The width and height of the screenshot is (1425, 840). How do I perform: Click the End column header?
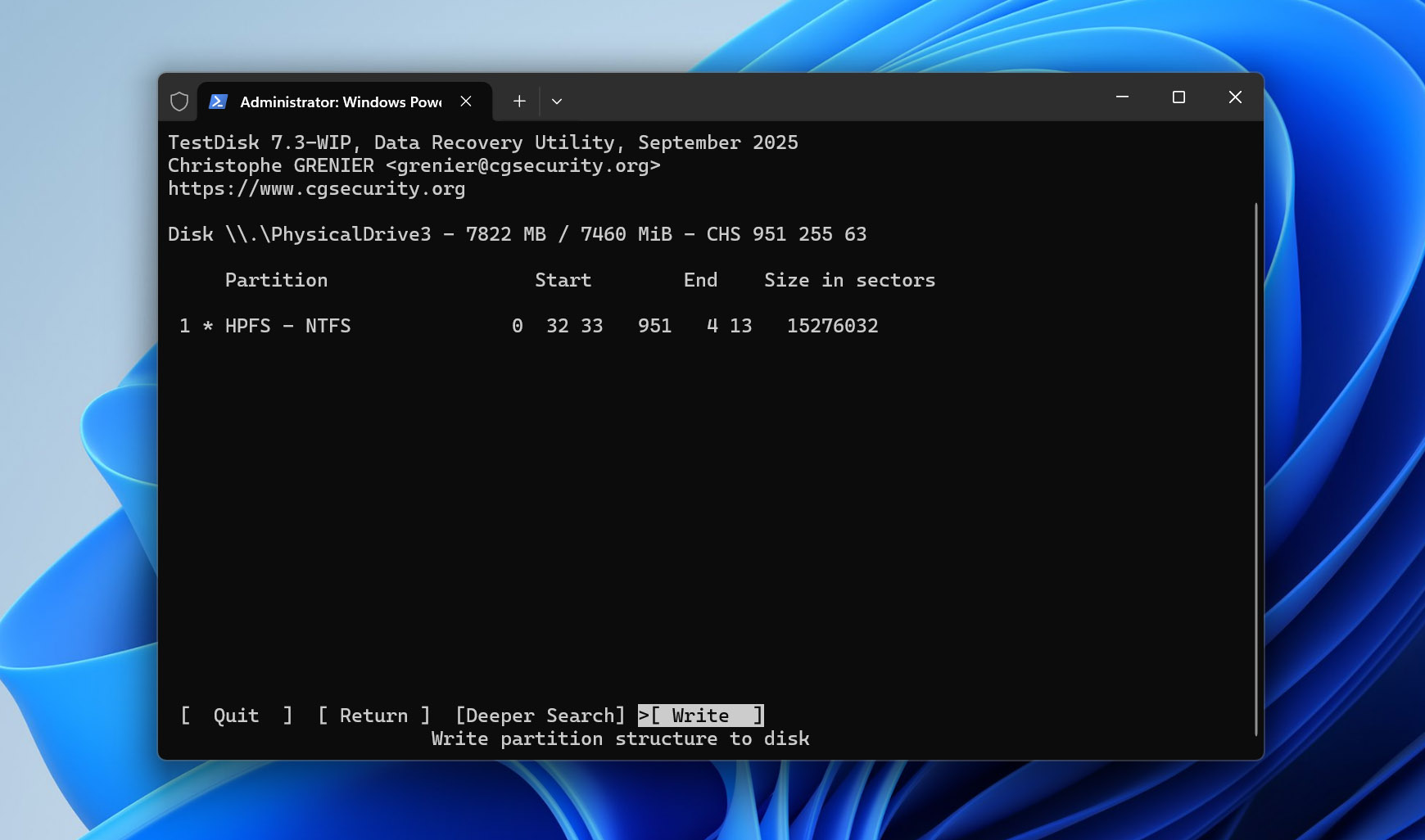(x=700, y=280)
